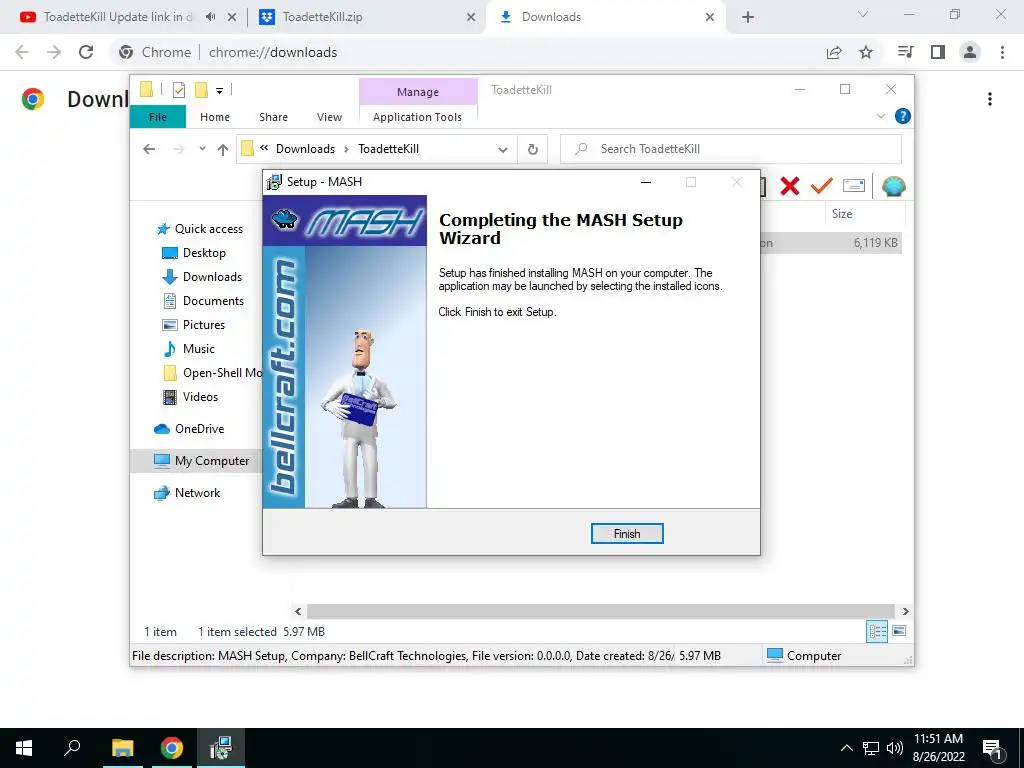Mute the YouTube tab audio icon
This screenshot has height=768, width=1024.
pyautogui.click(x=210, y=17)
